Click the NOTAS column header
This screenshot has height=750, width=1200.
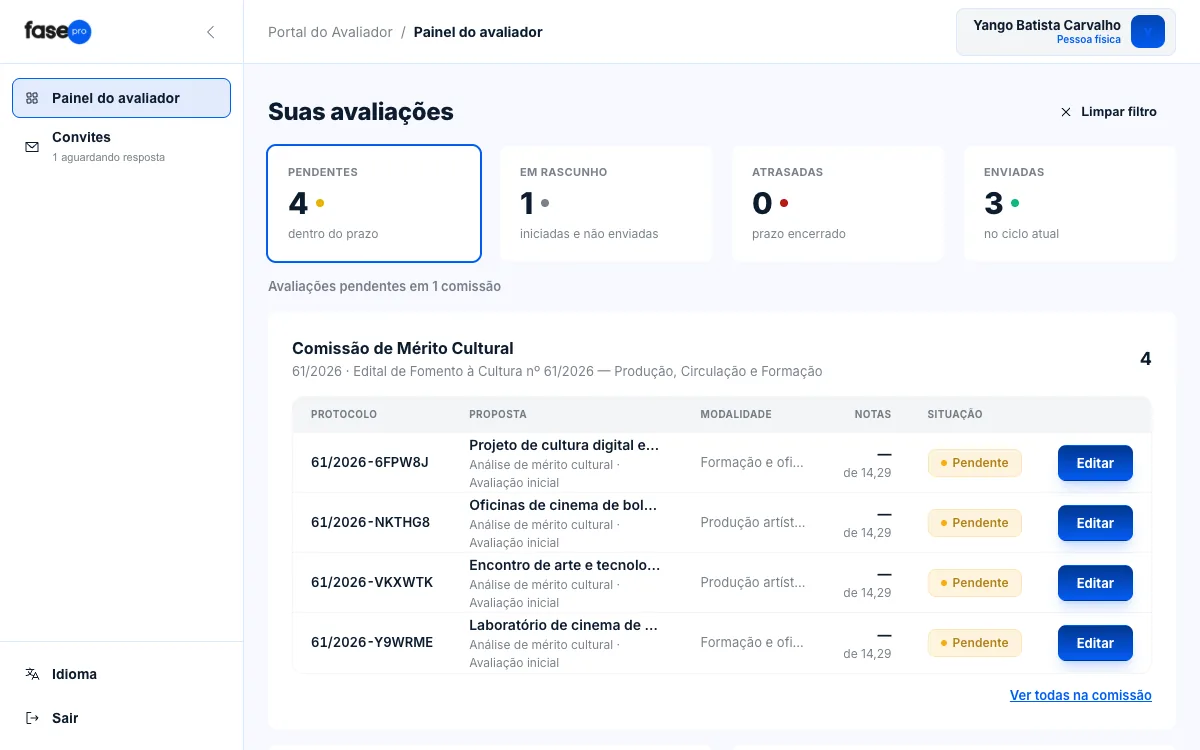[873, 414]
